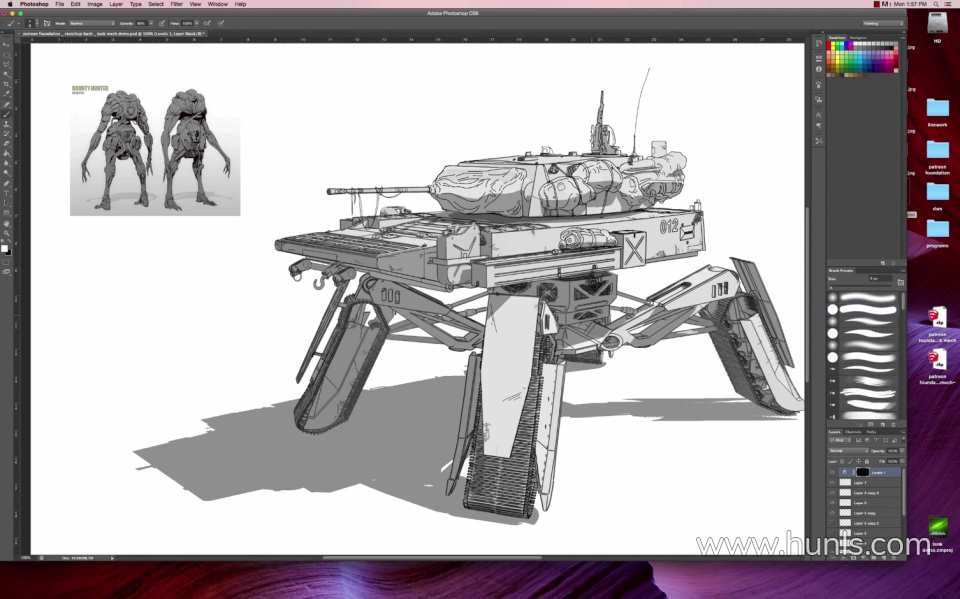Open the workspace switcher dropdown

[882, 23]
